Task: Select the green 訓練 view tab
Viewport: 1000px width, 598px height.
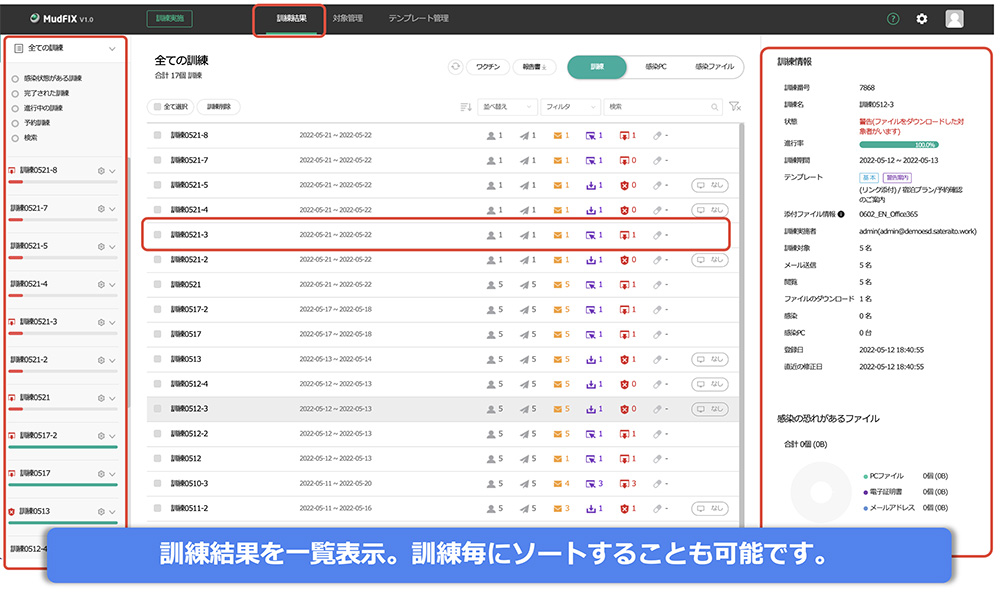Action: [597, 66]
